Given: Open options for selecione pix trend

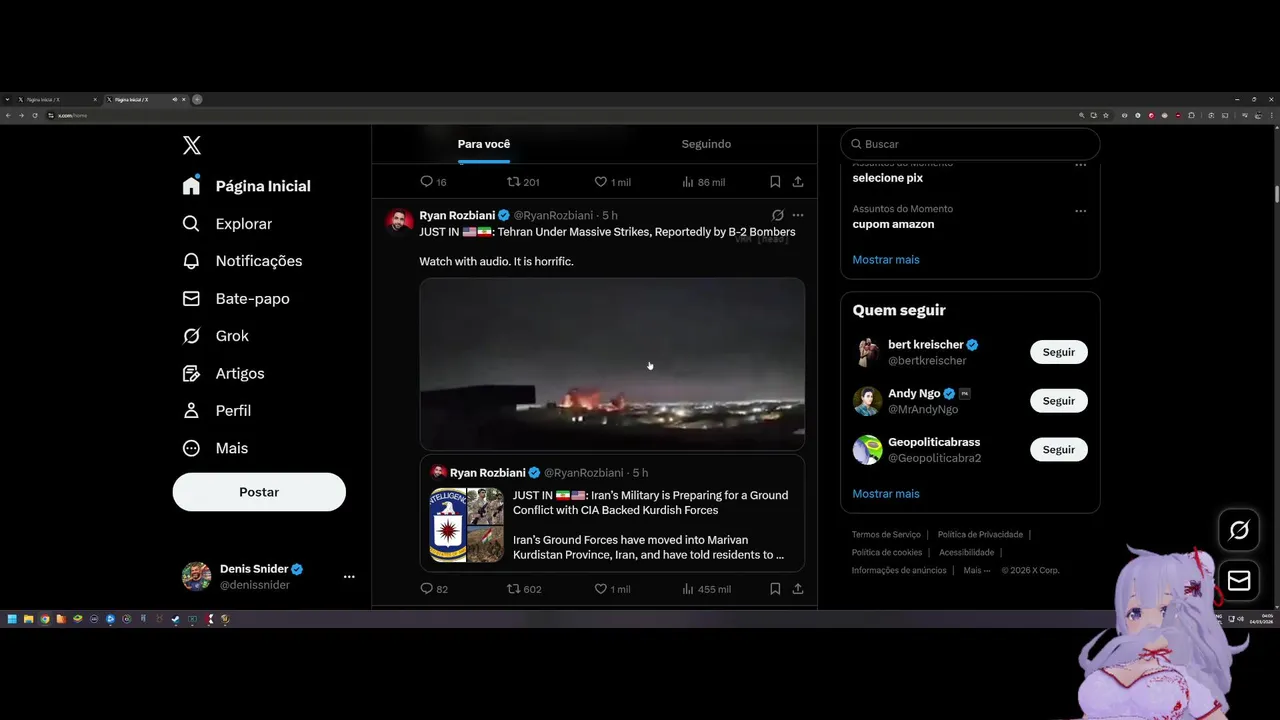Looking at the screenshot, I should 1080,165.
